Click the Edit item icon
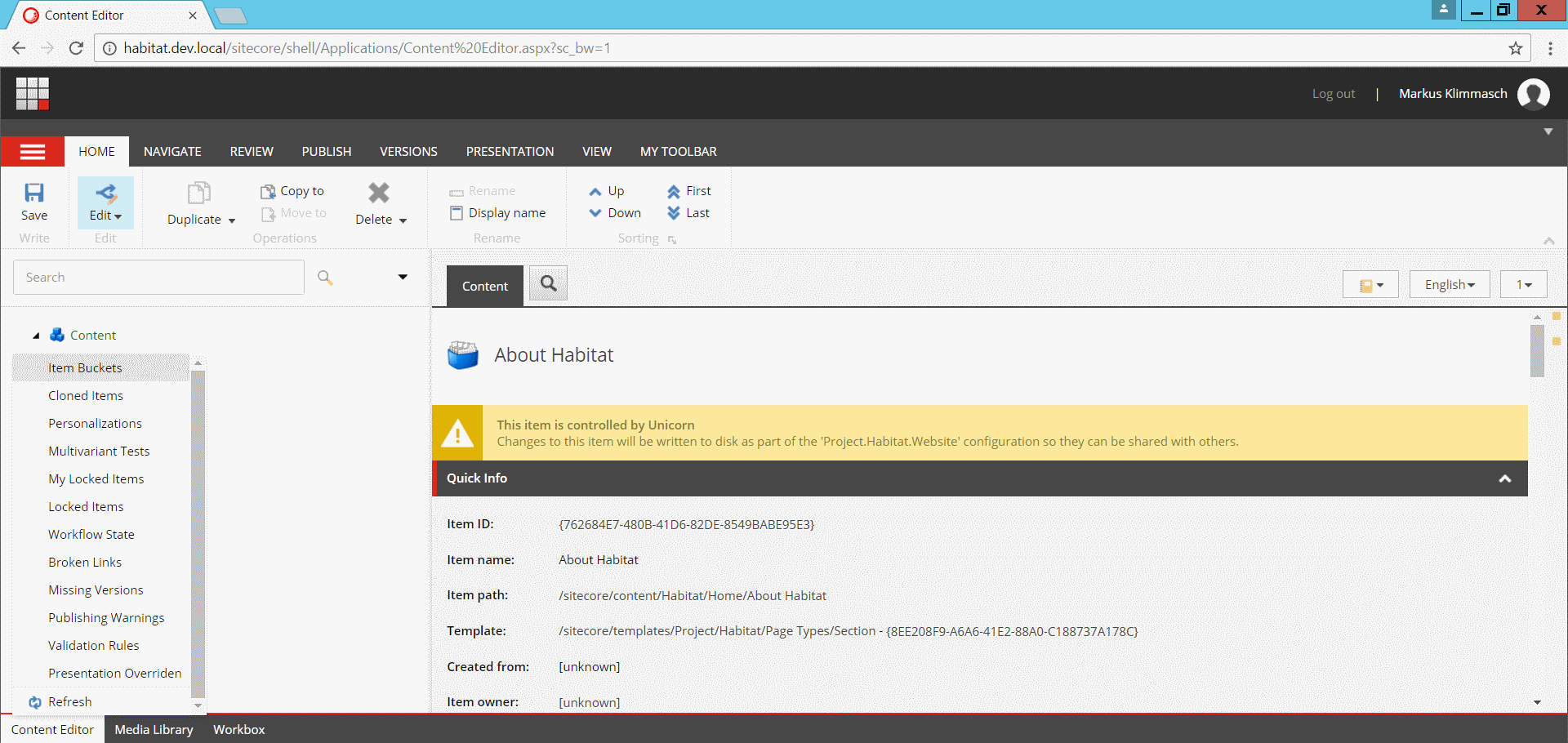Image resolution: width=1568 pixels, height=743 pixels. [x=106, y=193]
